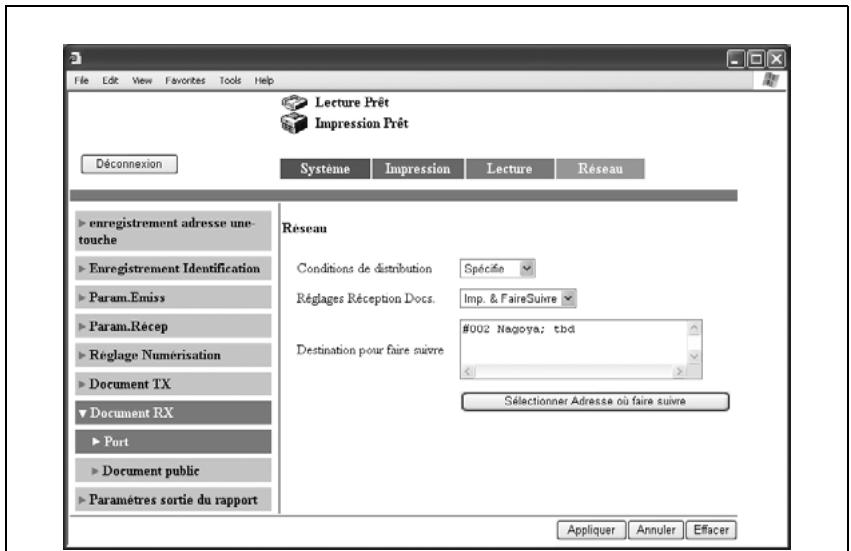851x551 pixels.
Task: Open the File menu
Action: (x=81, y=80)
